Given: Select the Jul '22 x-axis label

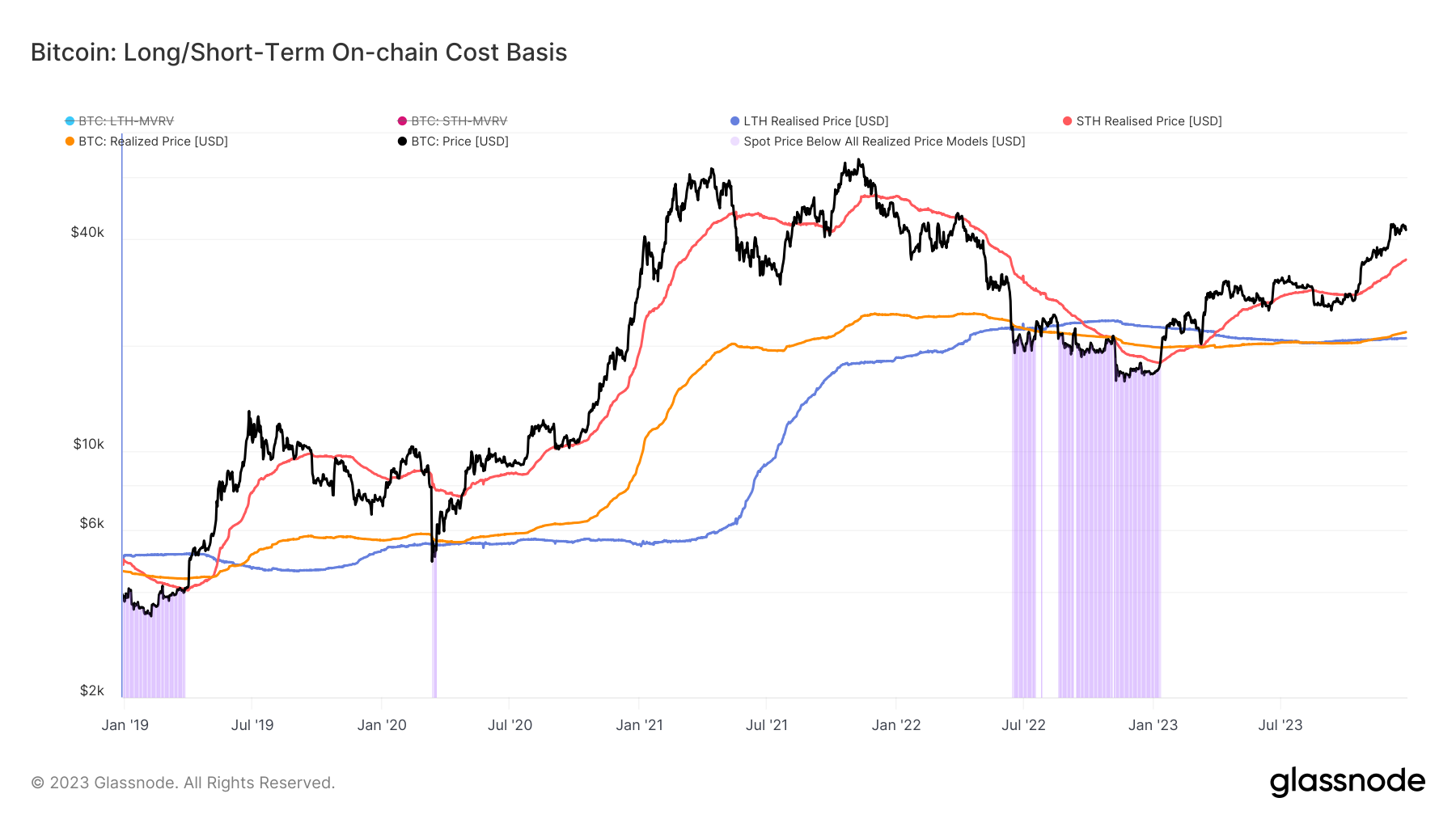Looking at the screenshot, I should [1023, 725].
